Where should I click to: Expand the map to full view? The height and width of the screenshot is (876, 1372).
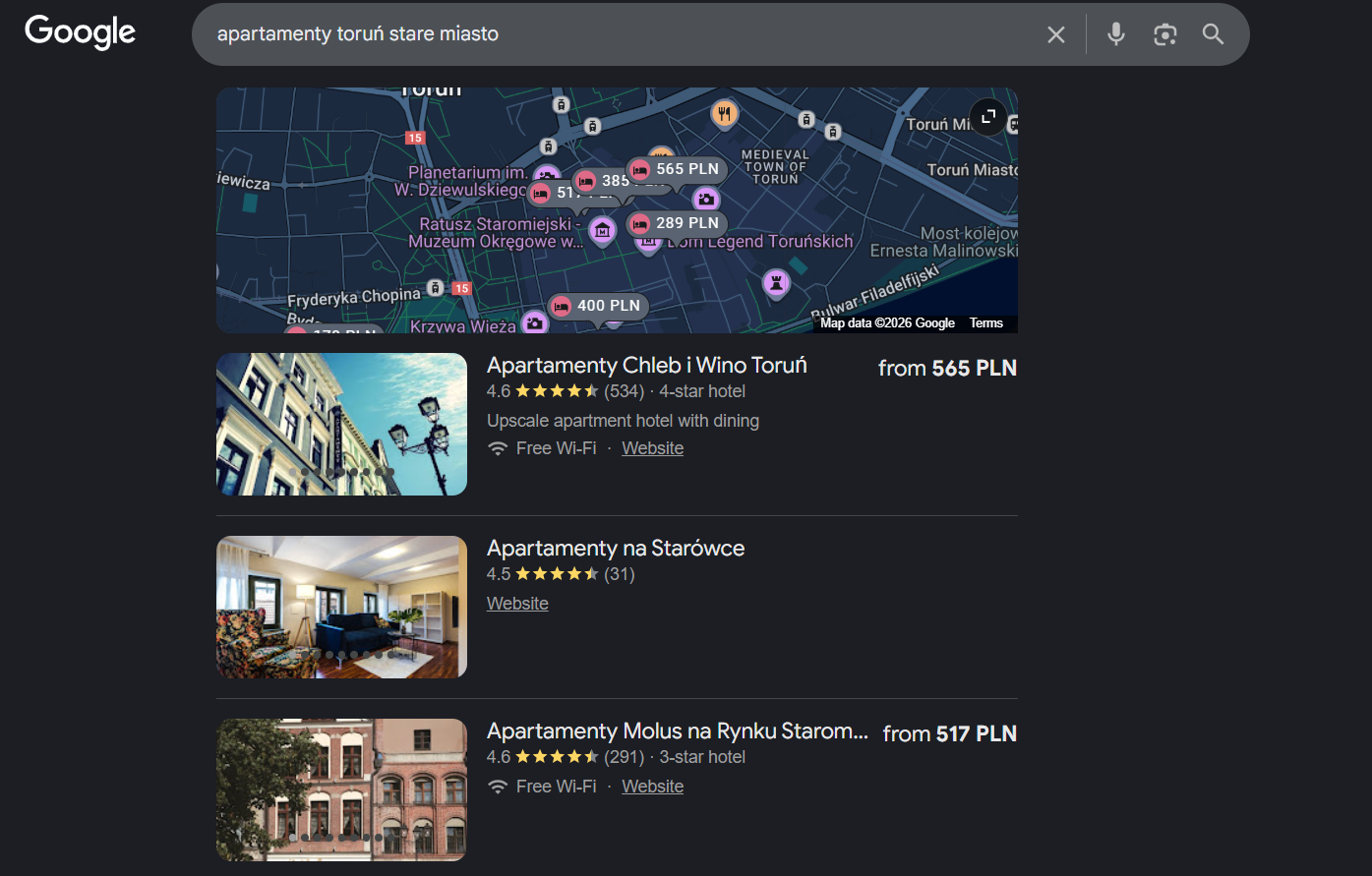(x=987, y=116)
